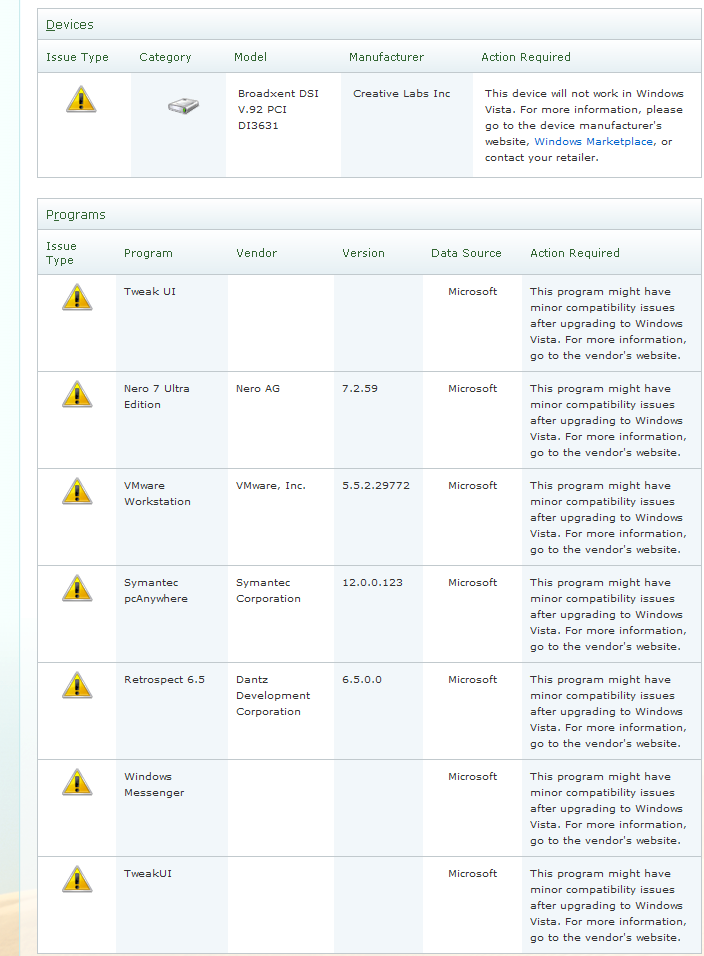The image size is (704, 956).
Task: Click the warning icon in TweakUI row
Action: (77, 879)
